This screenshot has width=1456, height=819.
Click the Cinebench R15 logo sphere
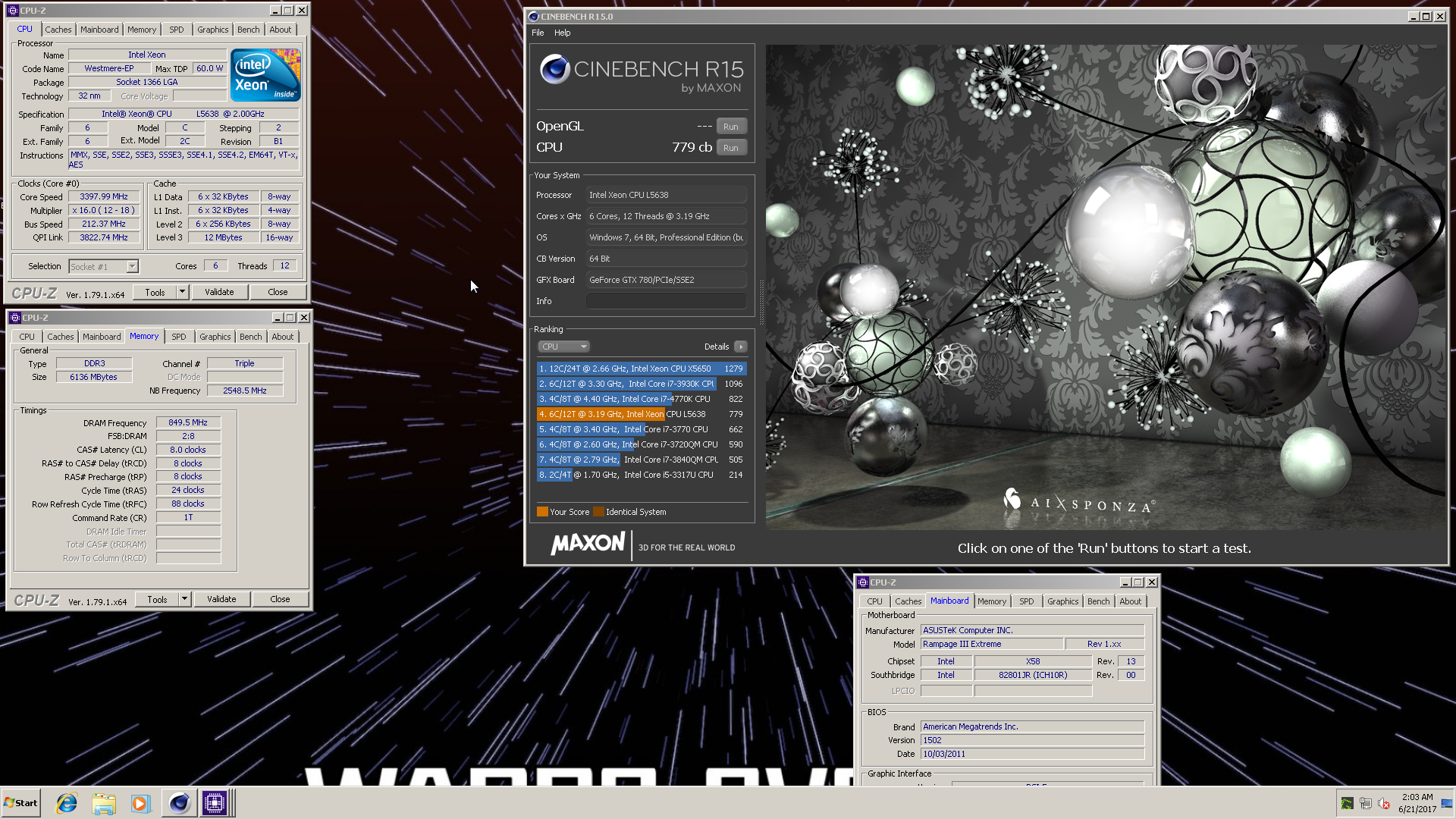click(x=554, y=70)
